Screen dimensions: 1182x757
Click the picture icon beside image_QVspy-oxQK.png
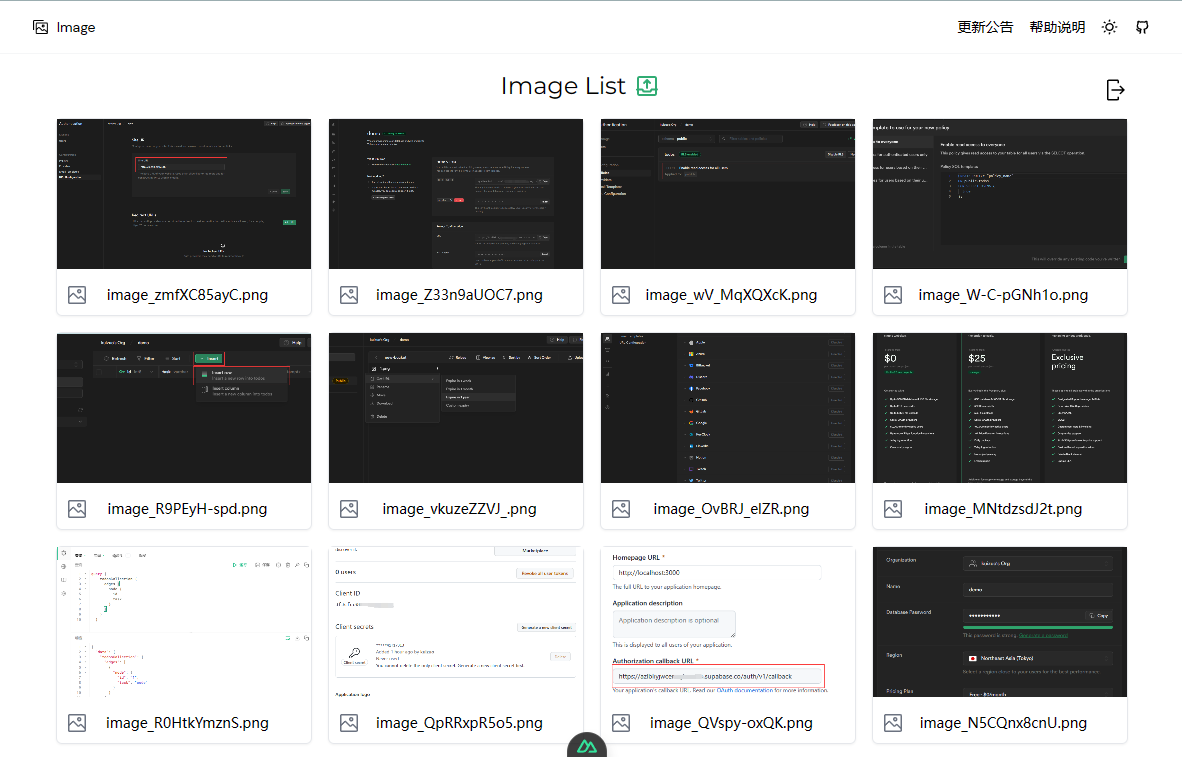coord(621,722)
